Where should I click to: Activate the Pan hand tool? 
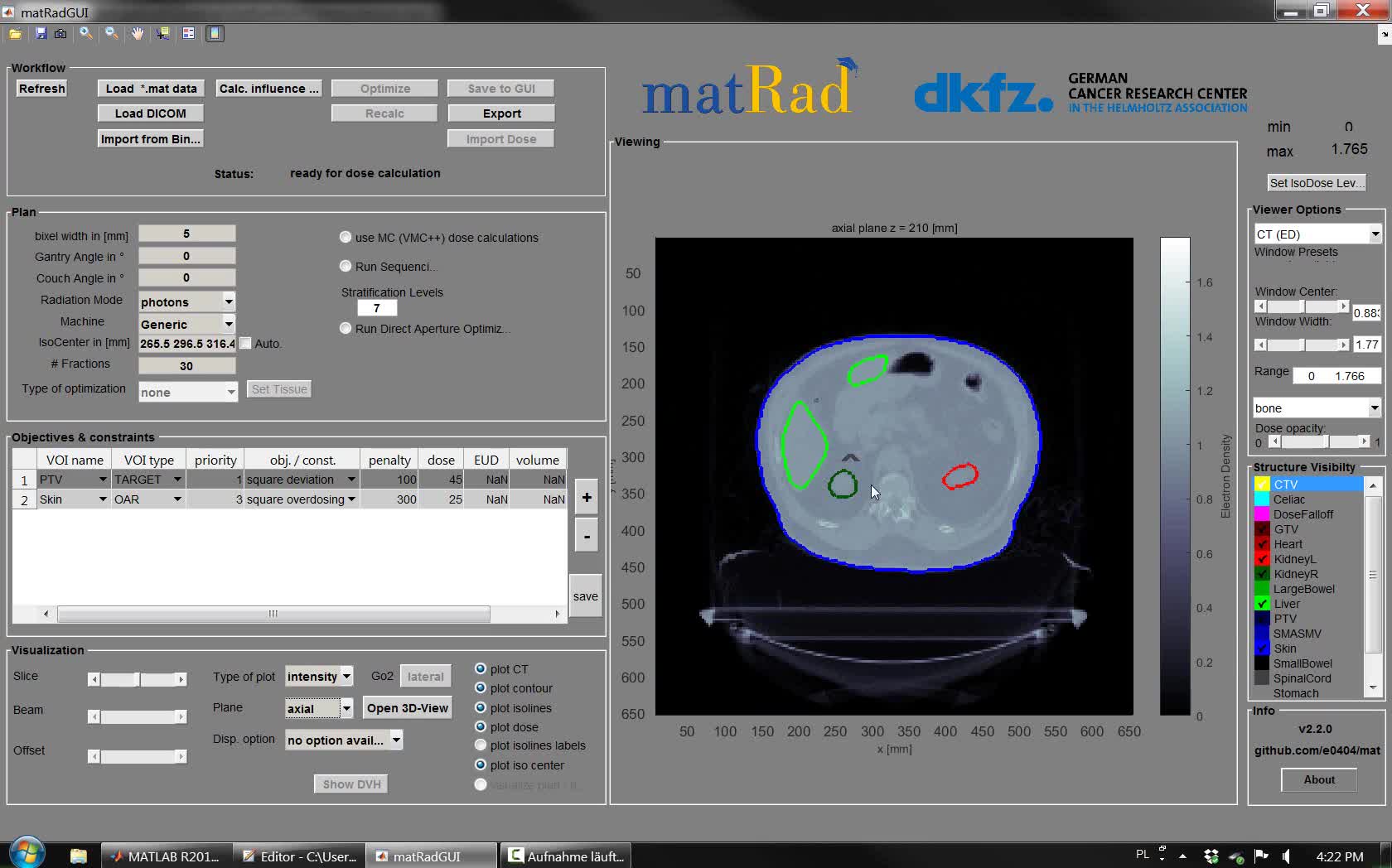[137, 33]
